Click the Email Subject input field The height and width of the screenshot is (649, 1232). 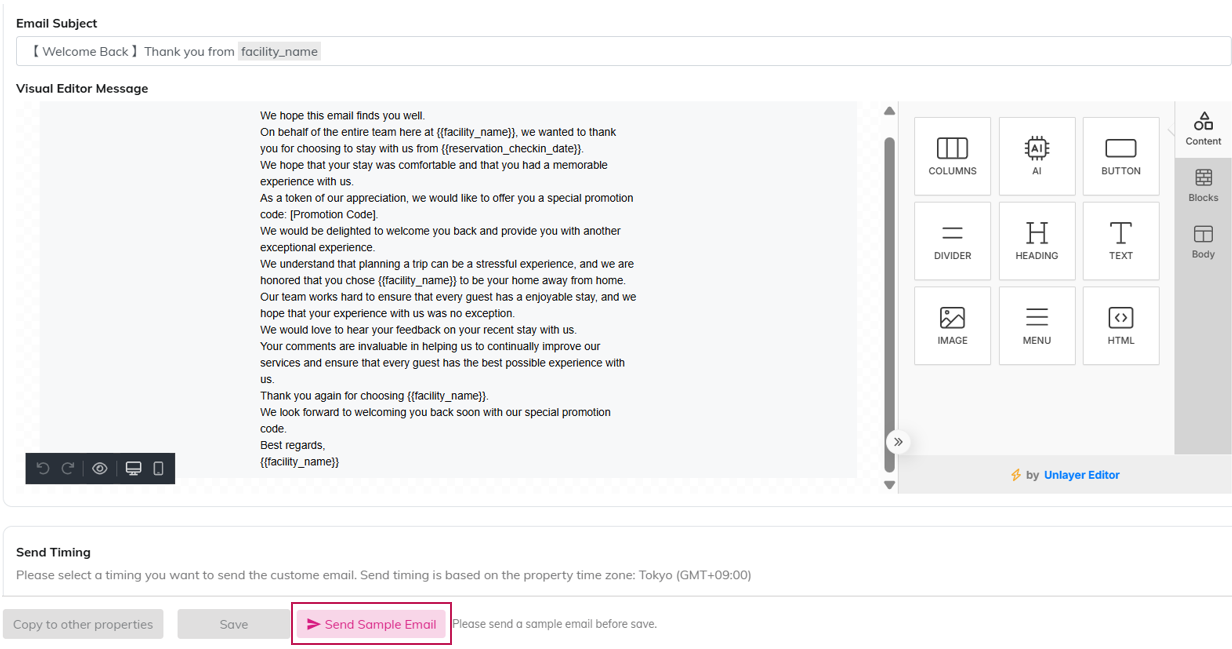pos(700,51)
